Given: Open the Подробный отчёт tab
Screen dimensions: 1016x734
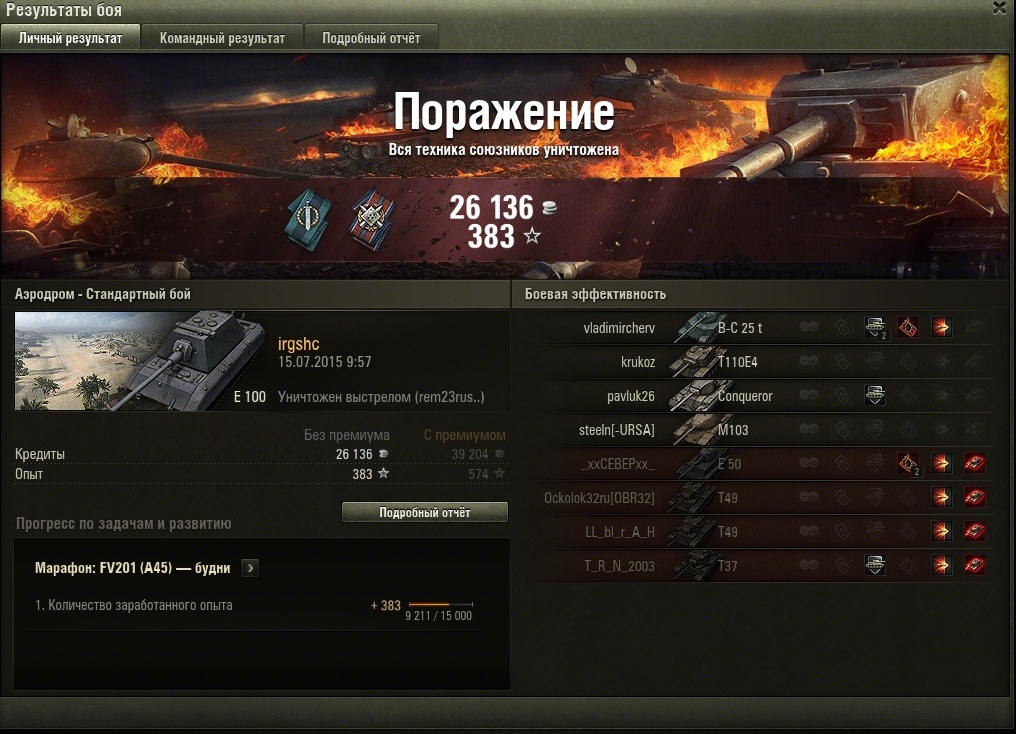Looking at the screenshot, I should [x=371, y=38].
